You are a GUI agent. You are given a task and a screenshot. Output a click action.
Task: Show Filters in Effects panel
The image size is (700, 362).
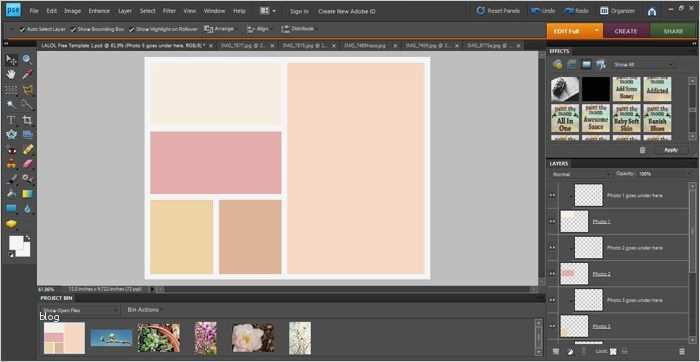(558, 65)
